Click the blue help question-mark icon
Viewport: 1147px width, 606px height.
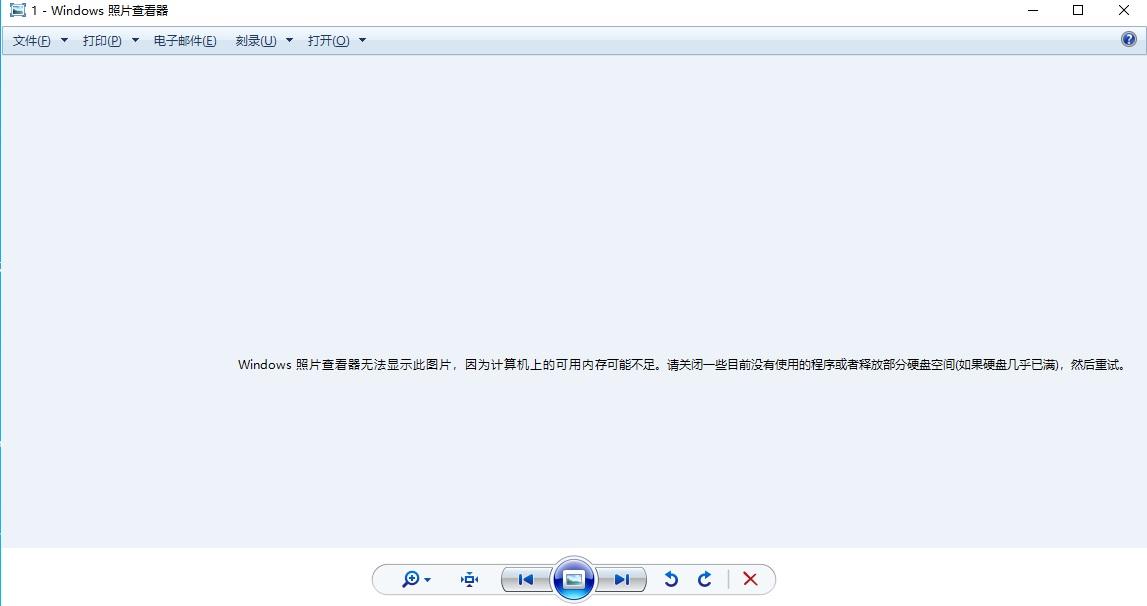[1129, 40]
